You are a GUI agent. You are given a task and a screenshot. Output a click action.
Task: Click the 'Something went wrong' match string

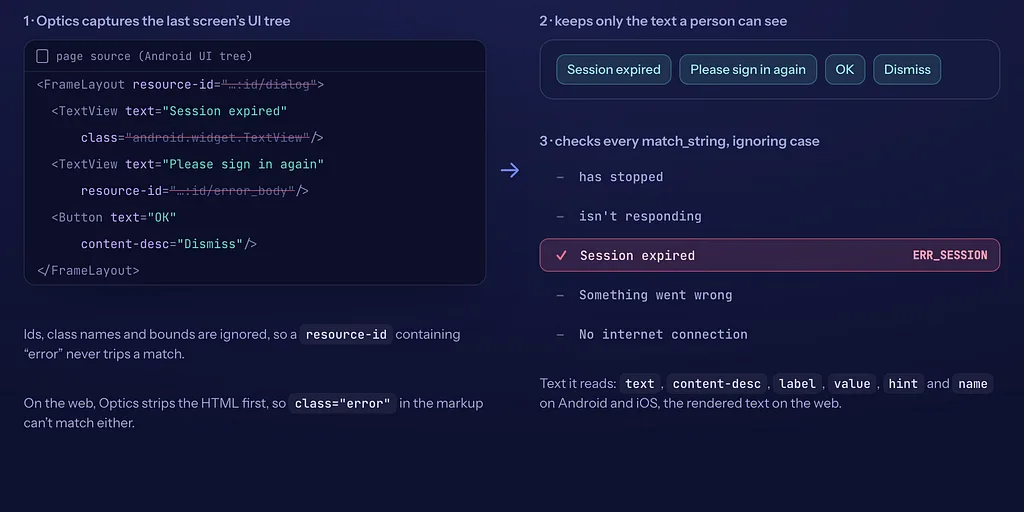[x=655, y=295]
